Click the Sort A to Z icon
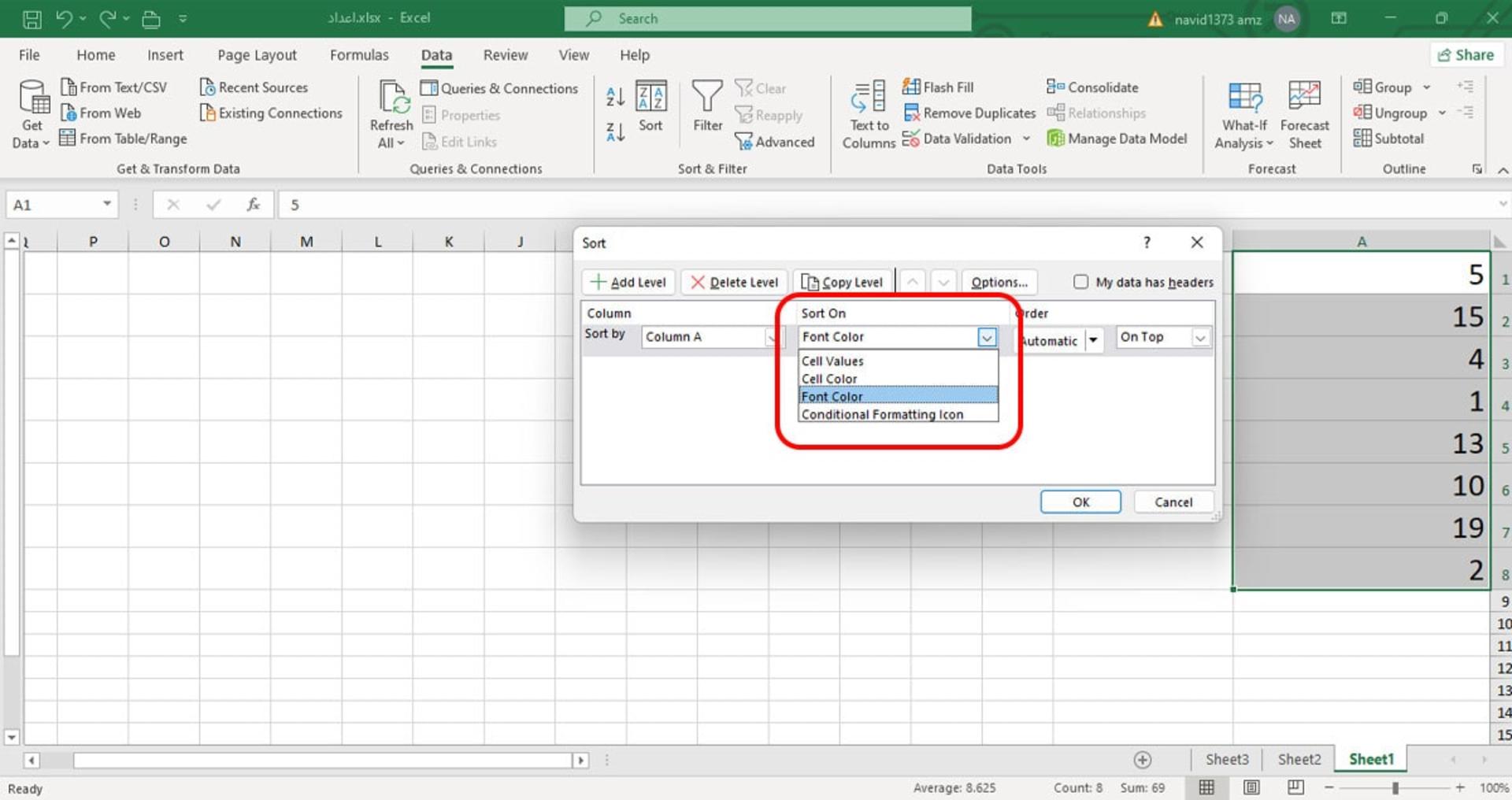 coord(615,96)
